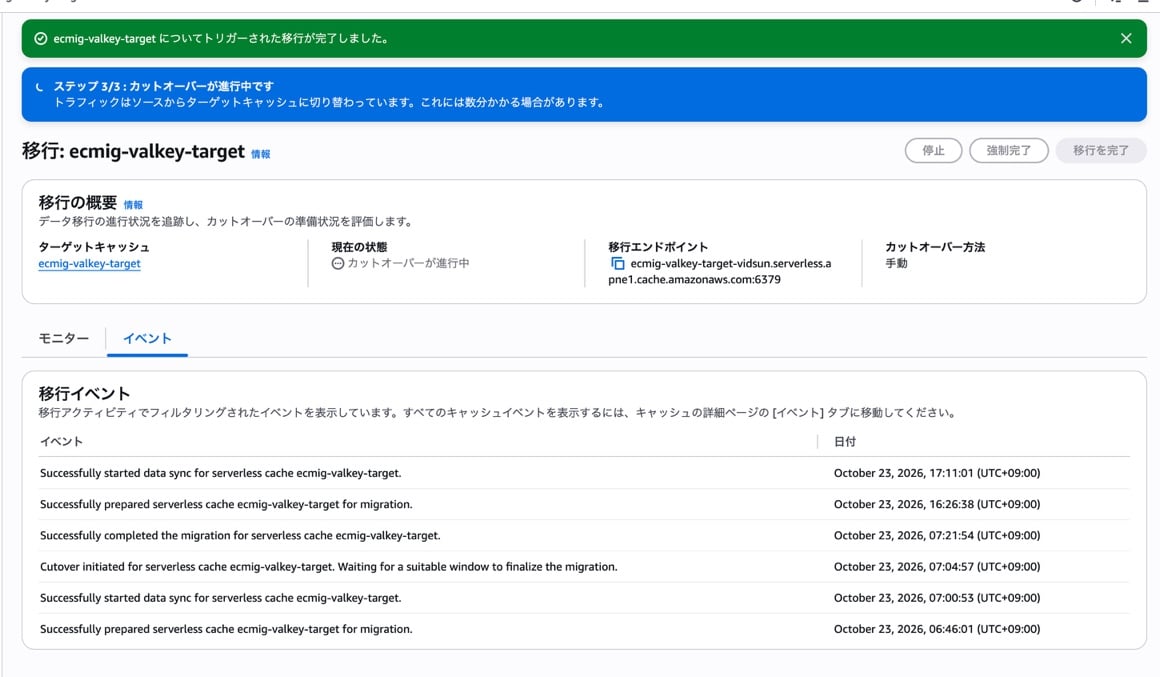Copy the migration endpoint address
This screenshot has width=1160, height=677.
617,263
